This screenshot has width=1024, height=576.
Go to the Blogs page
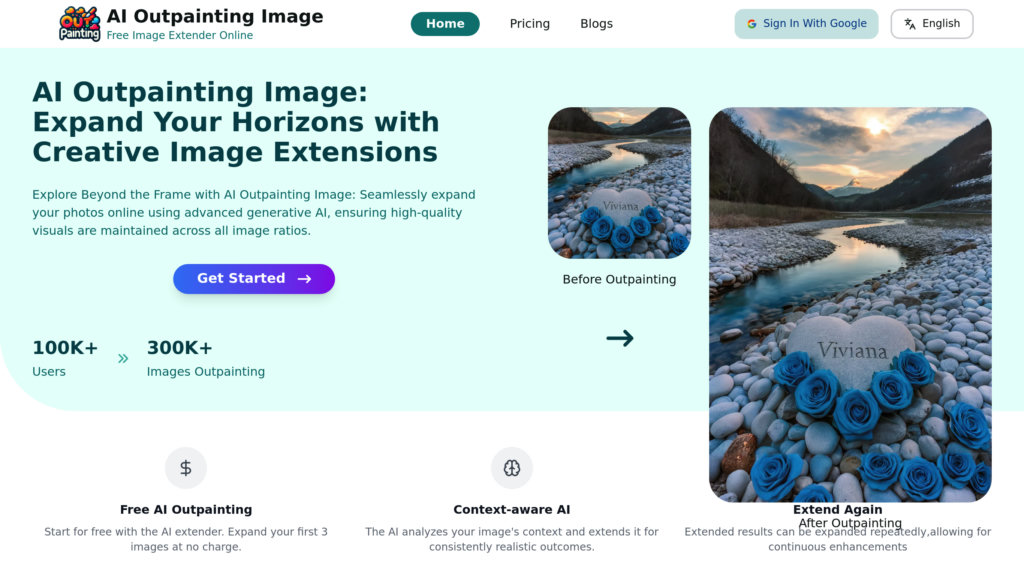[596, 24]
